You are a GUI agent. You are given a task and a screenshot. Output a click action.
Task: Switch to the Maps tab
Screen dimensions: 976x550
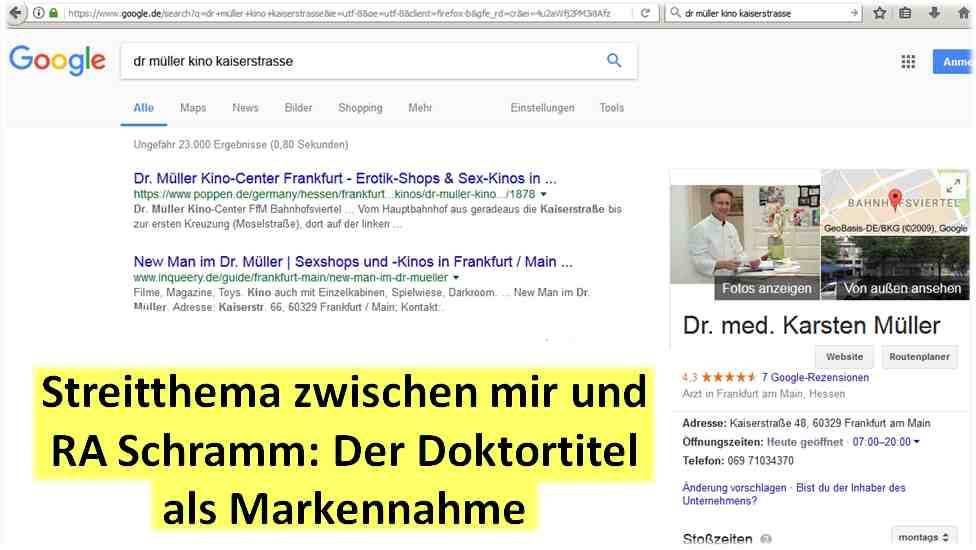tap(193, 108)
